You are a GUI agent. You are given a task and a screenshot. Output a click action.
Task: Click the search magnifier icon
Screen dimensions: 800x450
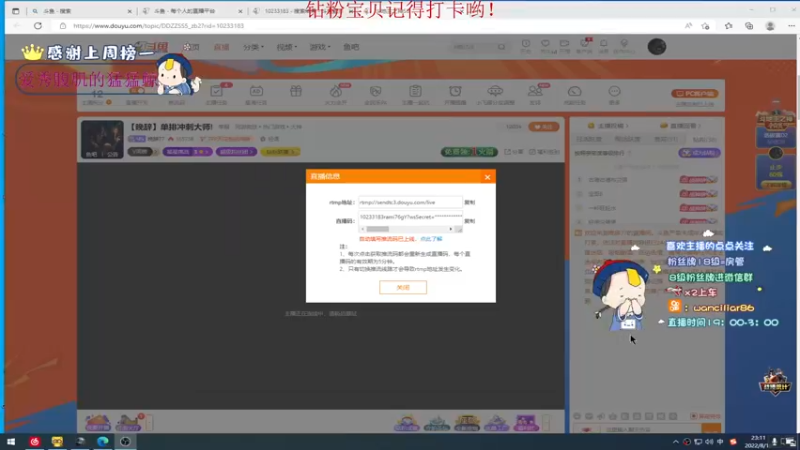point(502,47)
